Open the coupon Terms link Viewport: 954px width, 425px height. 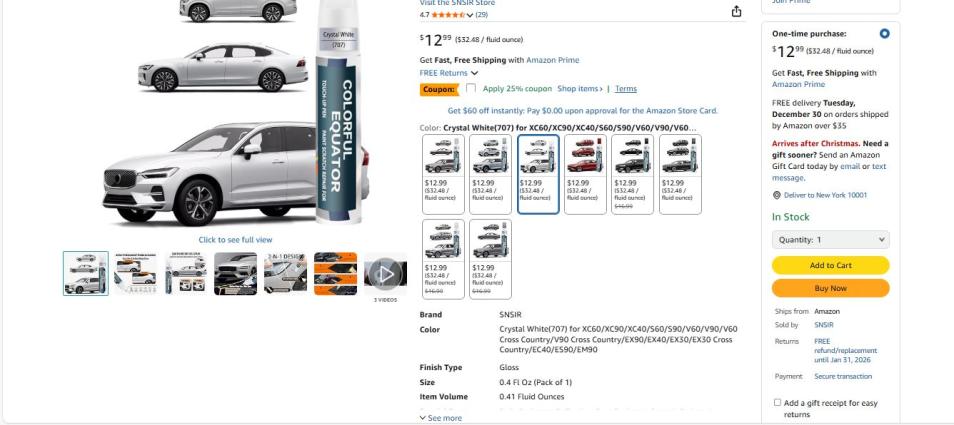tap(625, 89)
